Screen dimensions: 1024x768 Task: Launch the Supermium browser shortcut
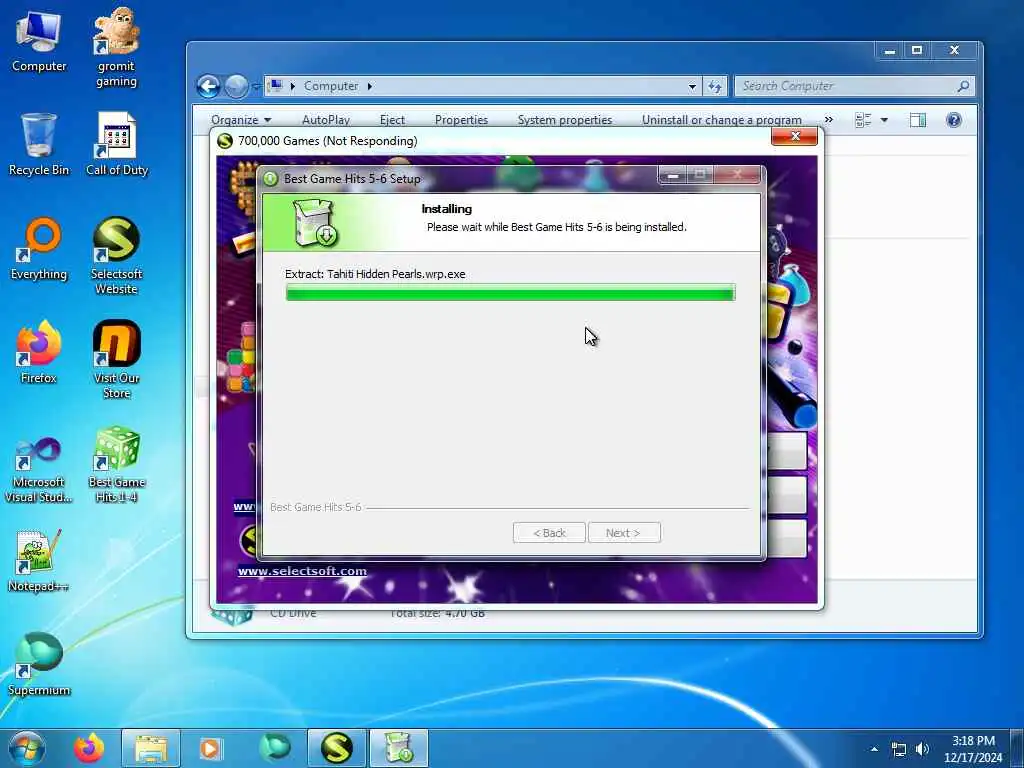click(x=39, y=664)
